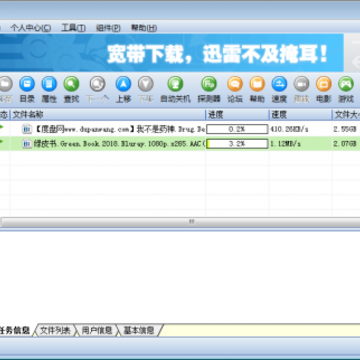Open task properties via 属性 icon
This screenshot has width=360, height=360.
pos(49,84)
